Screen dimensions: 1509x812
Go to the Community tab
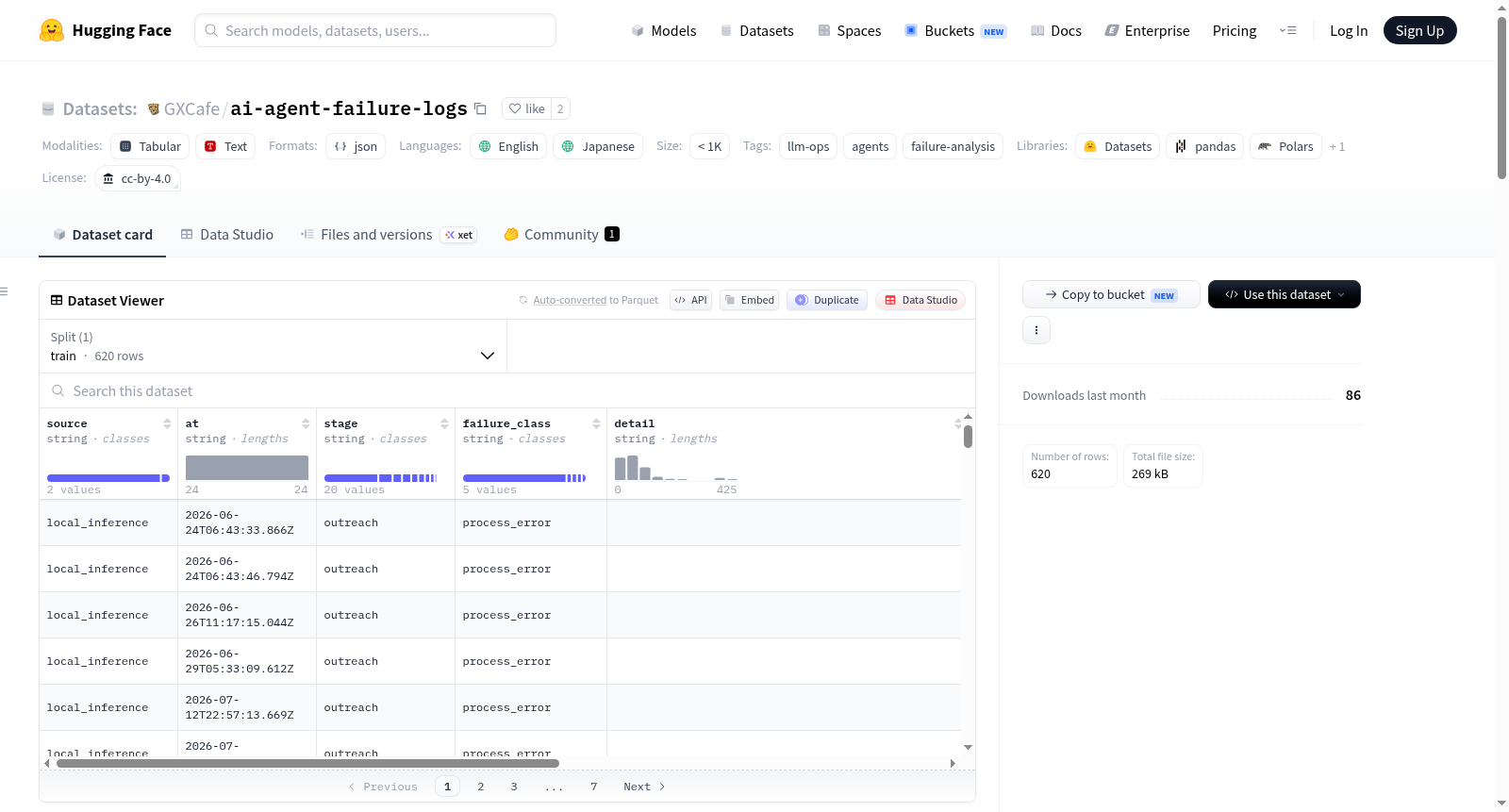(x=561, y=234)
